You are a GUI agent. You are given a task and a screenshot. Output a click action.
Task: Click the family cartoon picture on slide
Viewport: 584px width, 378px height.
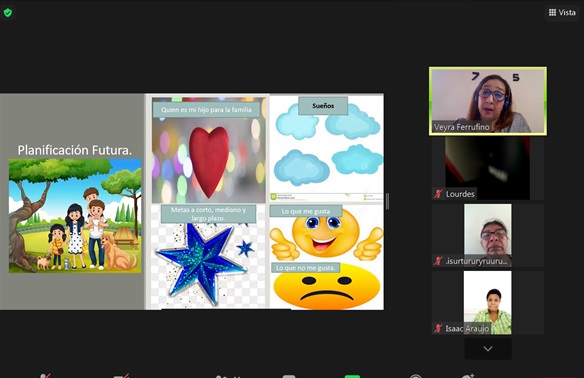pos(75,216)
